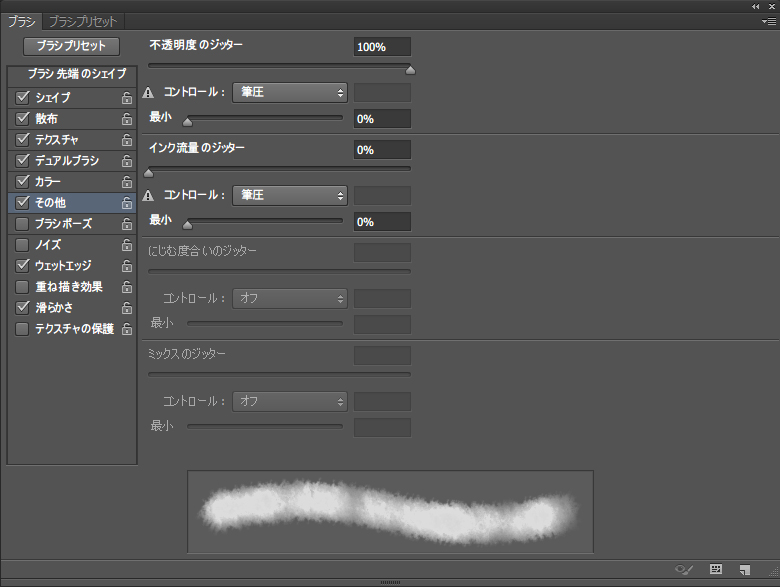The image size is (780, 587).
Task: Select the デュアルブラシ settings label
Action: pos(67,161)
